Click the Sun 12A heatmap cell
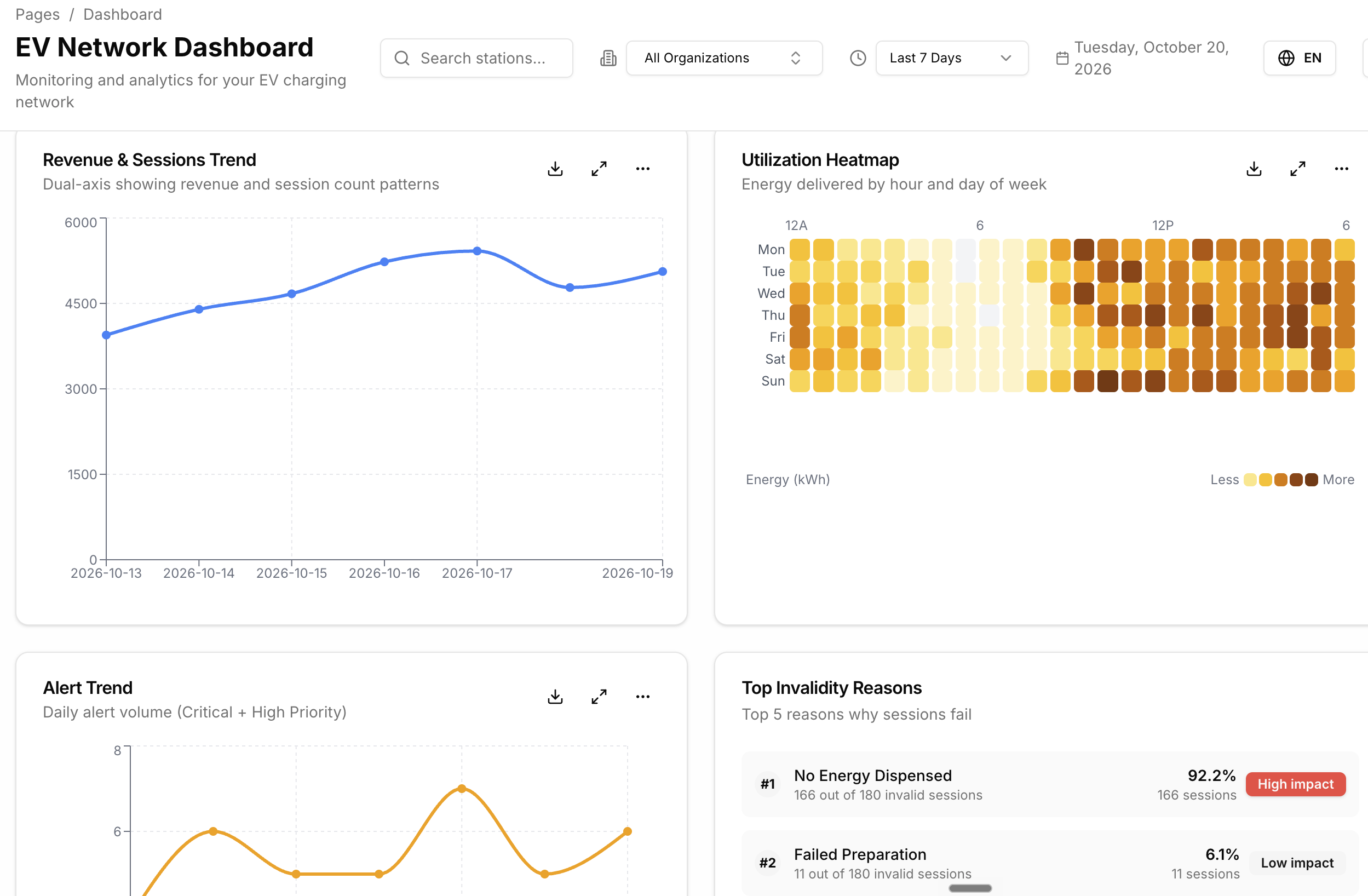 [x=799, y=381]
